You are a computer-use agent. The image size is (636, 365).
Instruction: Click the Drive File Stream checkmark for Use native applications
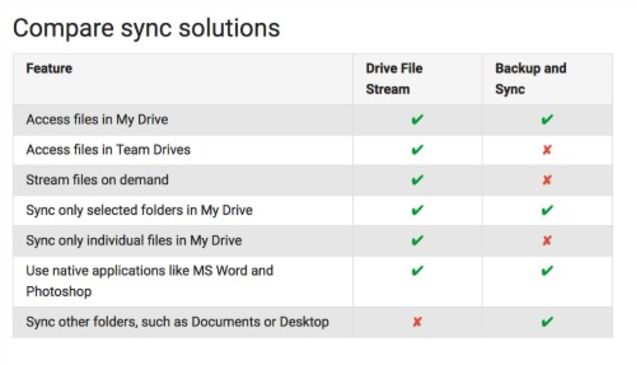[x=417, y=271]
